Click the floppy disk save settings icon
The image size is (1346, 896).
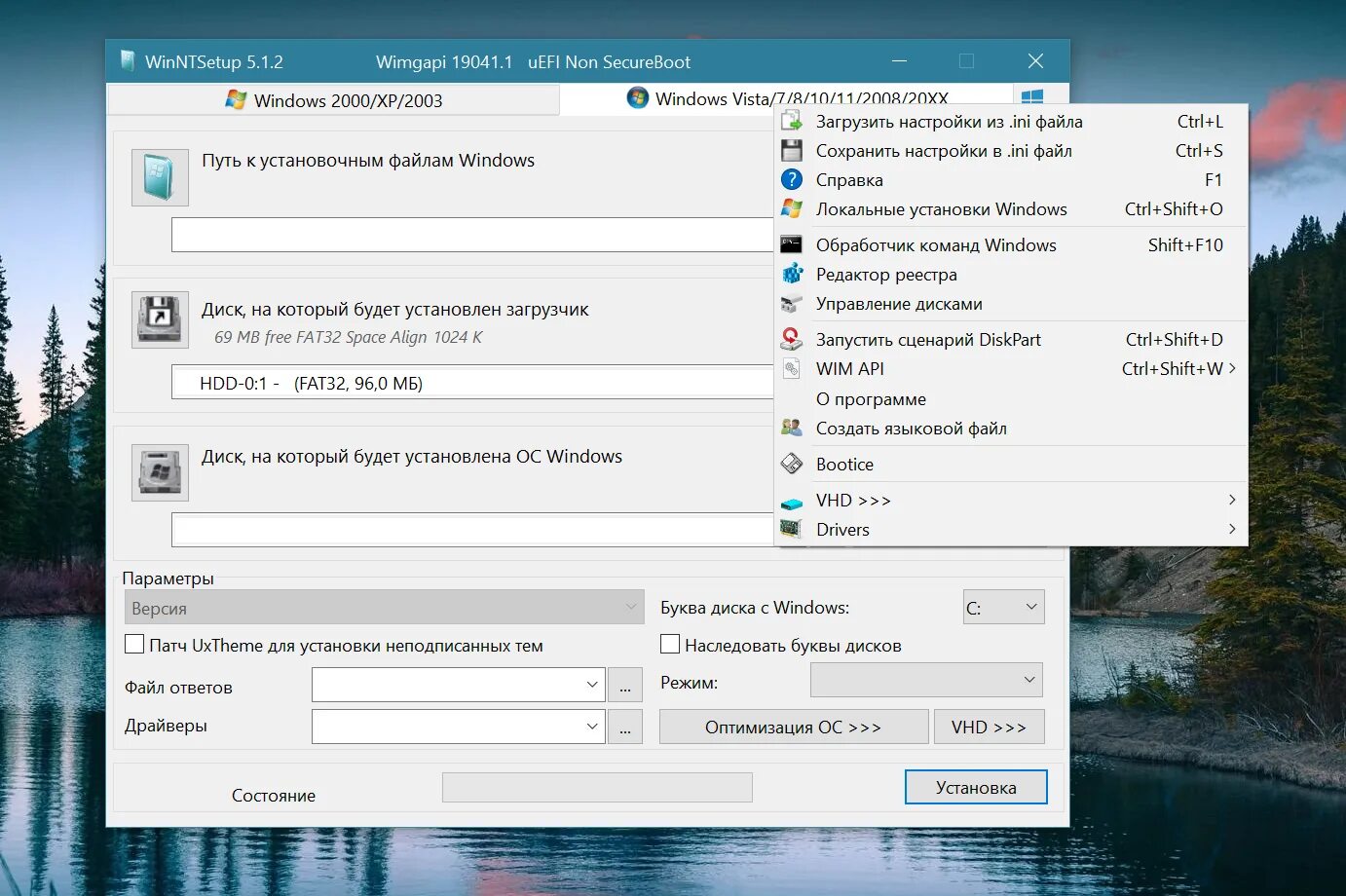pos(792,151)
